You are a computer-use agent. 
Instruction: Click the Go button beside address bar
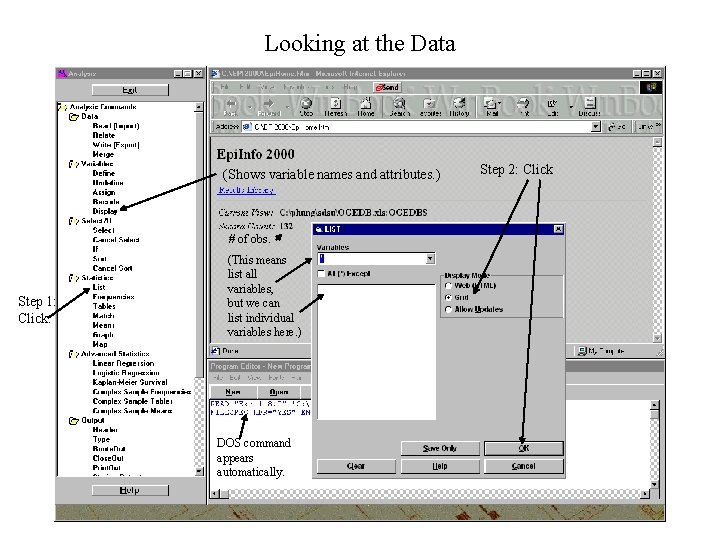click(x=619, y=127)
